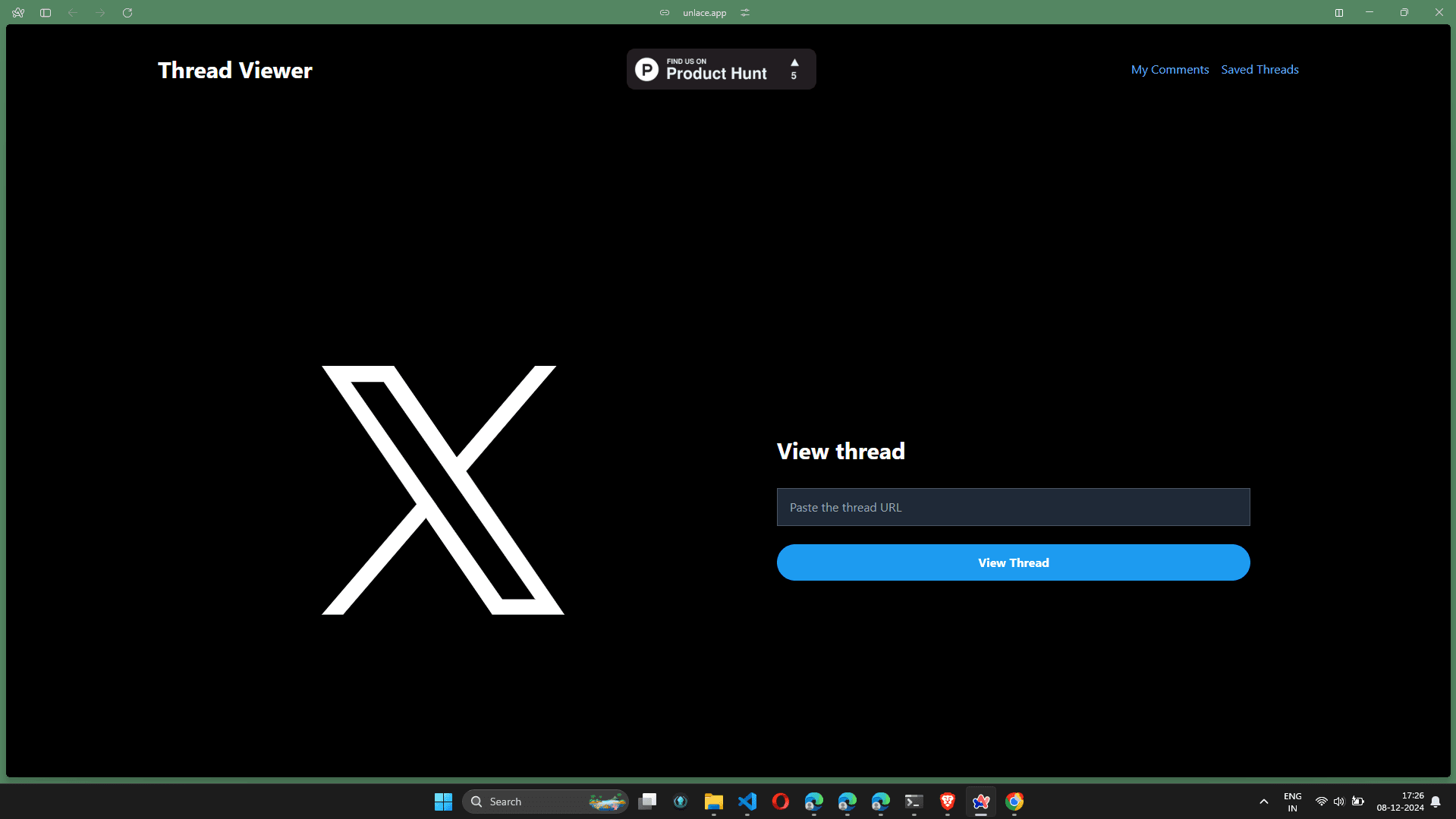1456x819 pixels.
Task: Open File Explorer from the taskbar
Action: (714, 802)
